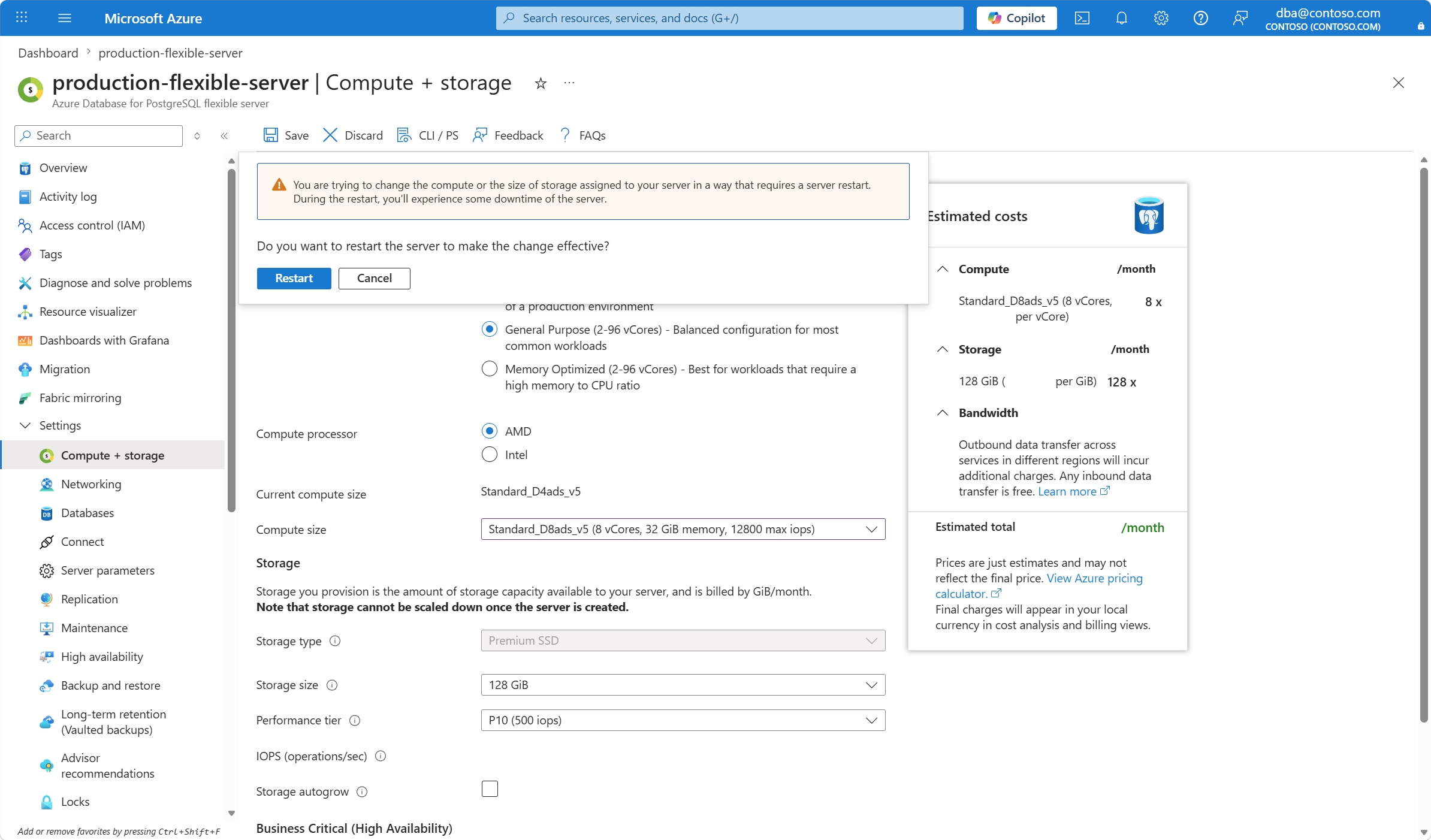Open portal settings gear

pyautogui.click(x=1161, y=18)
